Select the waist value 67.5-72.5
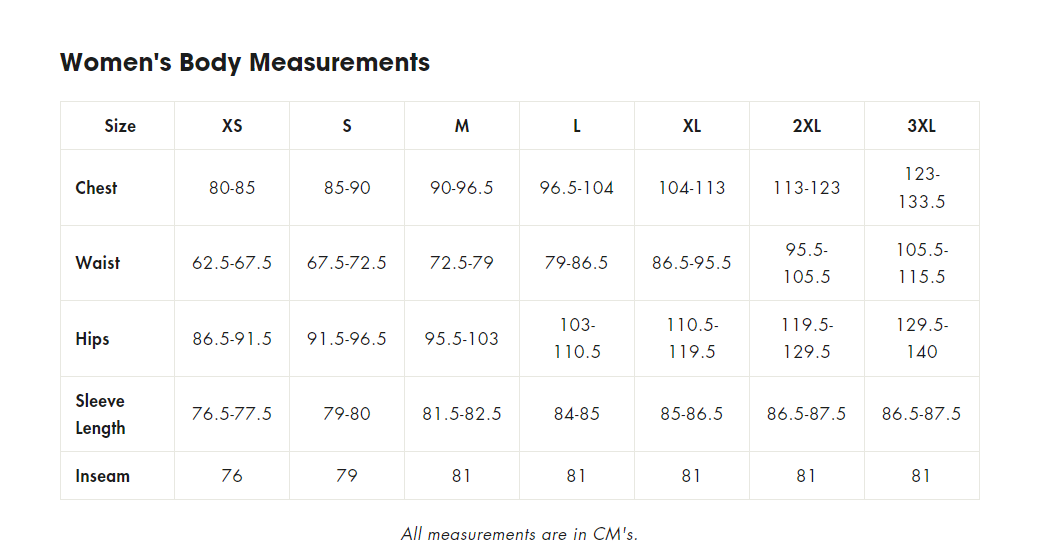This screenshot has height=560, width=1050. 347,263
